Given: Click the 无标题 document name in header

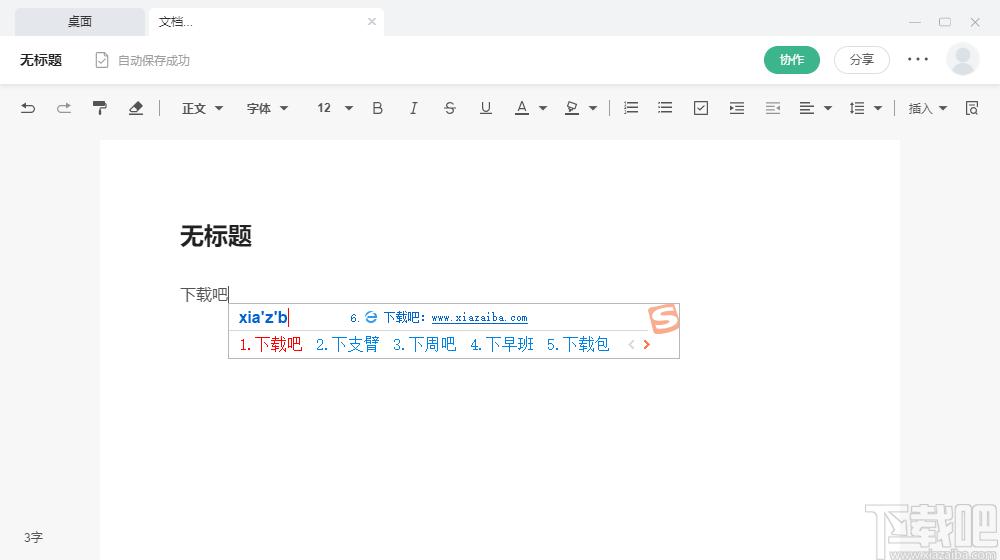Looking at the screenshot, I should pyautogui.click(x=41, y=60).
